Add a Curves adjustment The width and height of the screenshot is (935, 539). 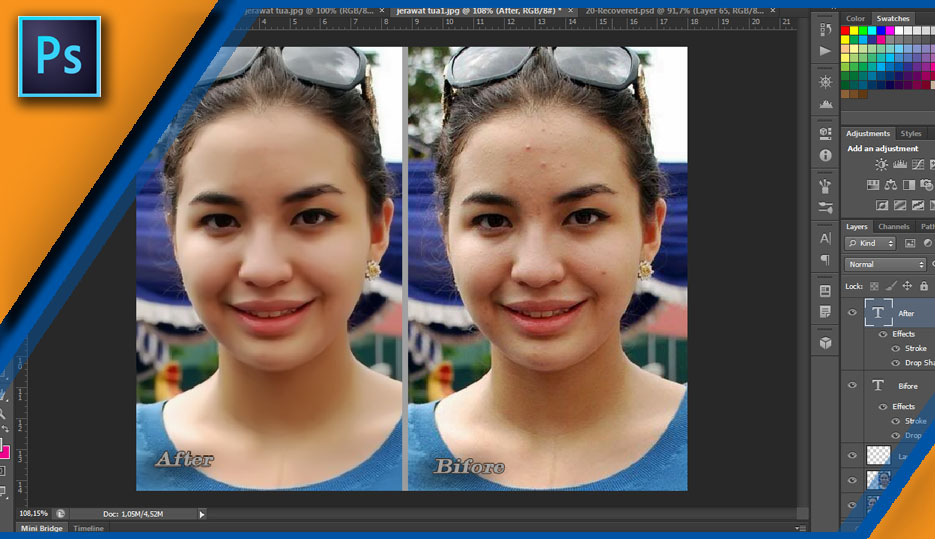(x=918, y=165)
